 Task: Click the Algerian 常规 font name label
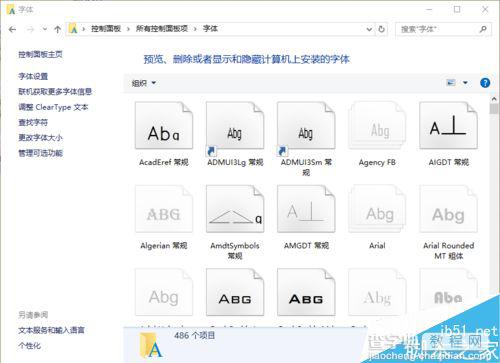[x=164, y=246]
